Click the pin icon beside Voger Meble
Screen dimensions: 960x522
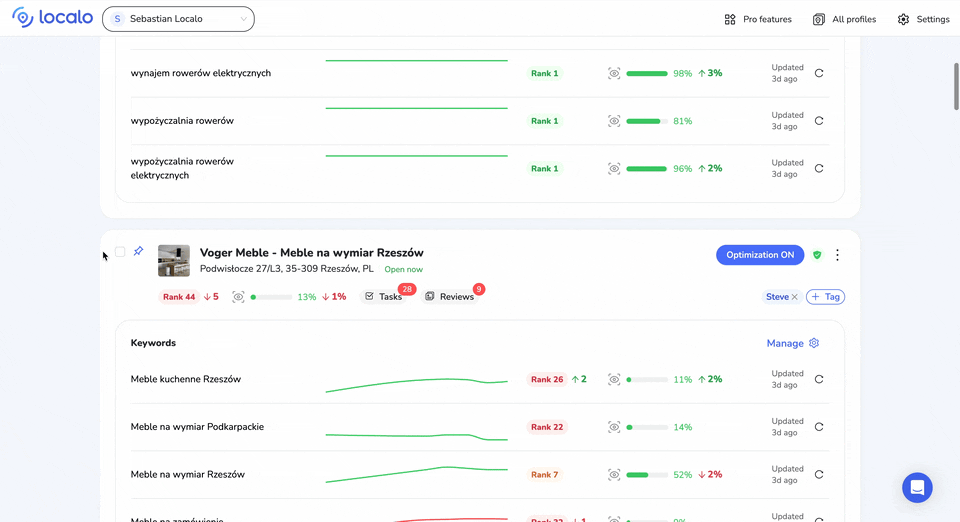click(139, 251)
